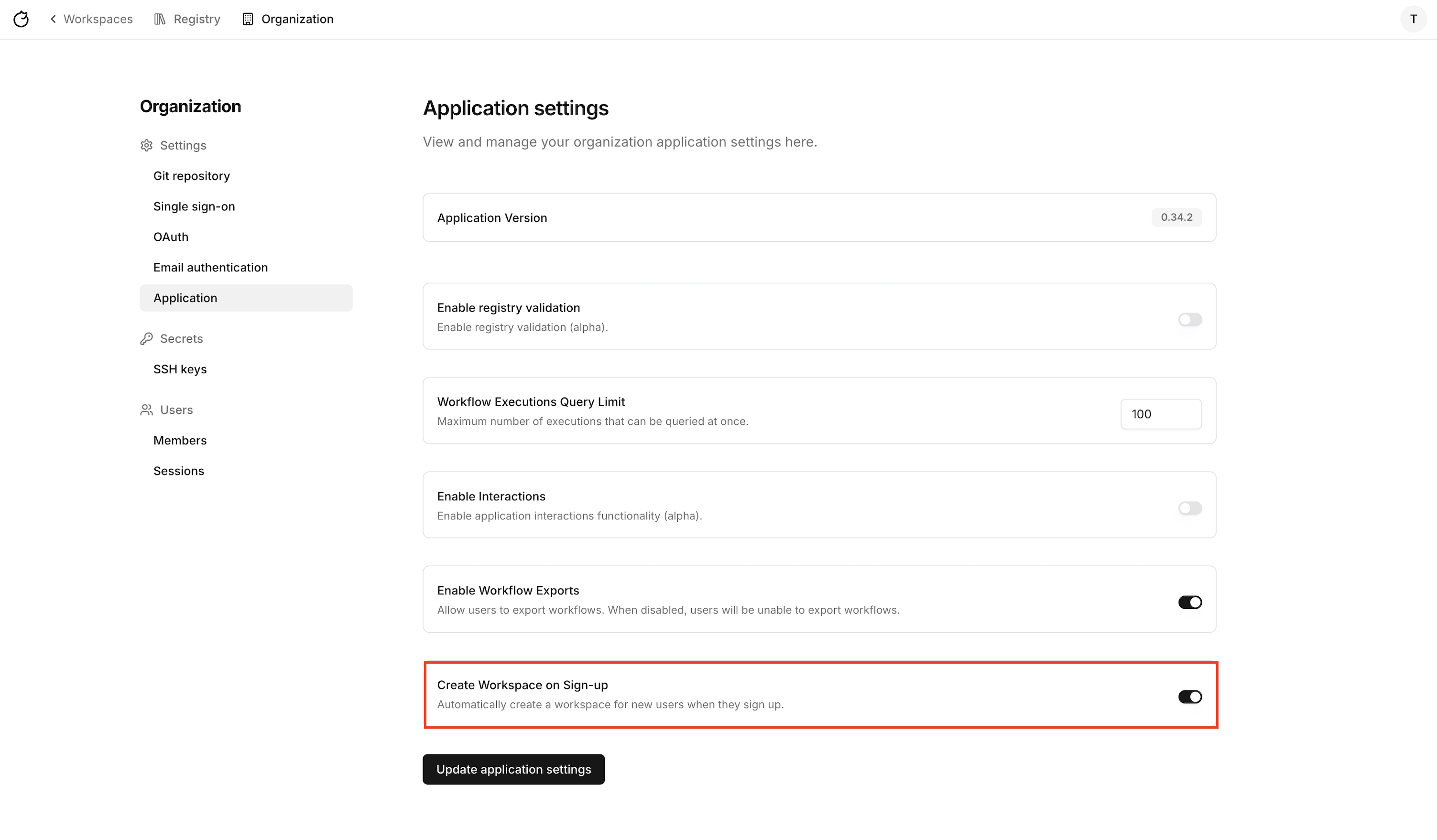The height and width of the screenshot is (840, 1437).
Task: Click the Secrets key icon
Action: click(x=147, y=338)
